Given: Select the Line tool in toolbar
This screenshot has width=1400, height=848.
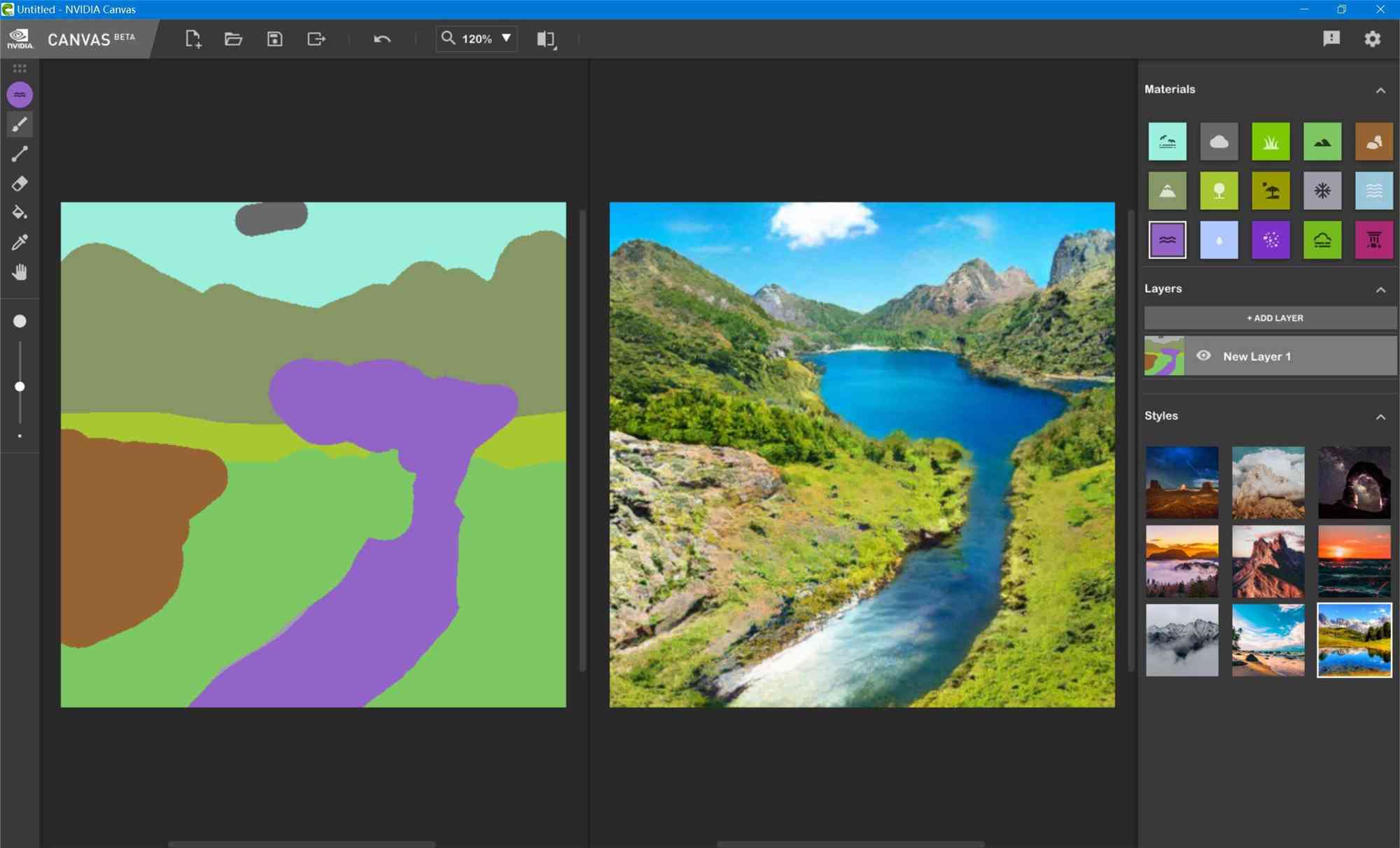Looking at the screenshot, I should coord(20,154).
